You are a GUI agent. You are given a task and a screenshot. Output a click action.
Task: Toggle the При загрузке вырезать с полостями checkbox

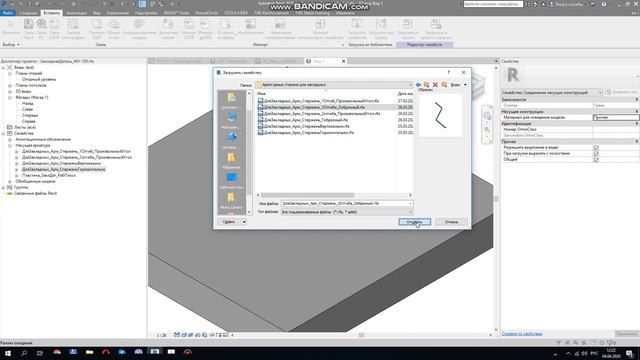click(596, 153)
